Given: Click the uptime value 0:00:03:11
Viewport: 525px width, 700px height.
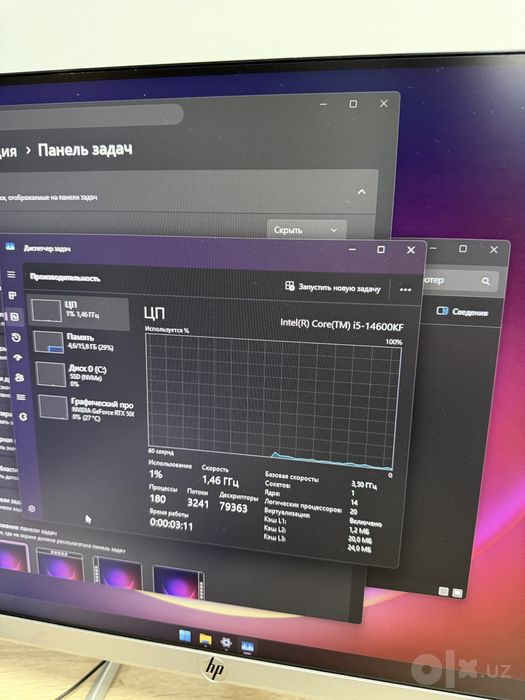Looking at the screenshot, I should pyautogui.click(x=171, y=523).
